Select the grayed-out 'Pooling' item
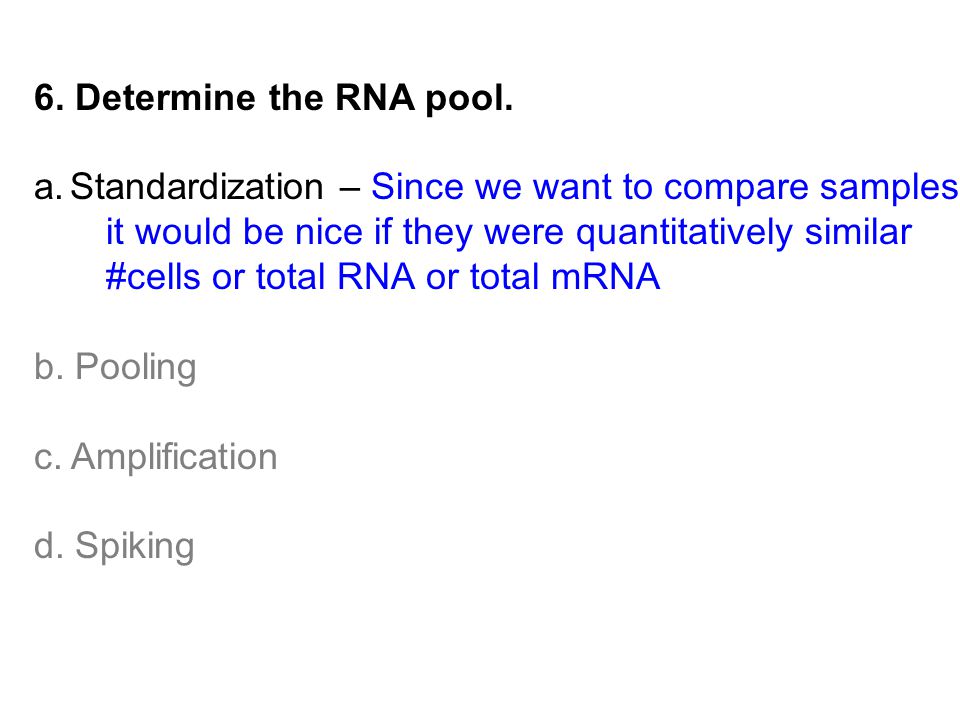 (x=135, y=367)
